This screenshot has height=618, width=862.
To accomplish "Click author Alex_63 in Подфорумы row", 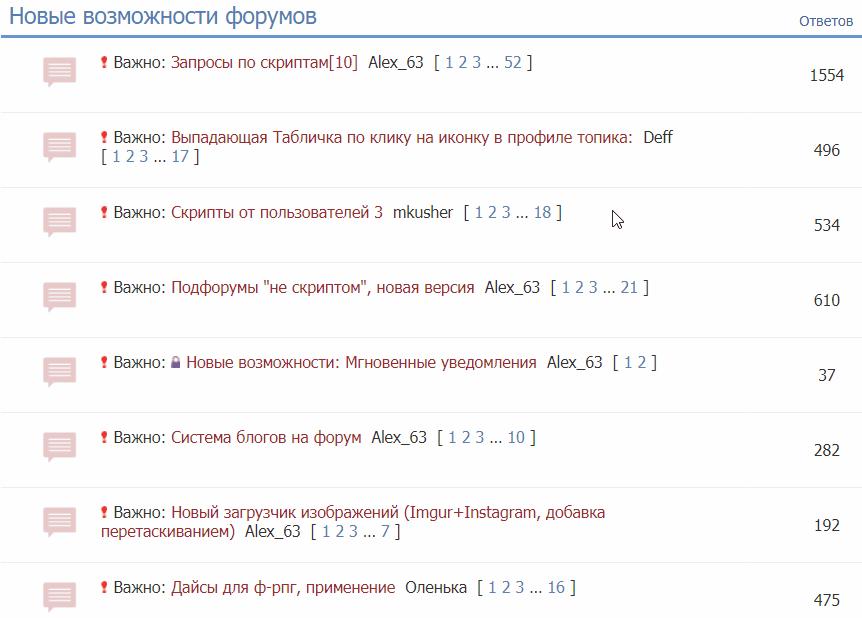I will tap(512, 288).
